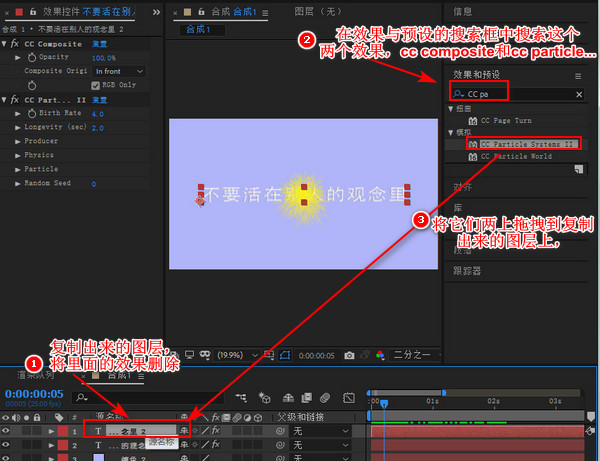This screenshot has width=600, height=461.
Task: Click the fx icon of CC Composite
Action: coord(15,44)
